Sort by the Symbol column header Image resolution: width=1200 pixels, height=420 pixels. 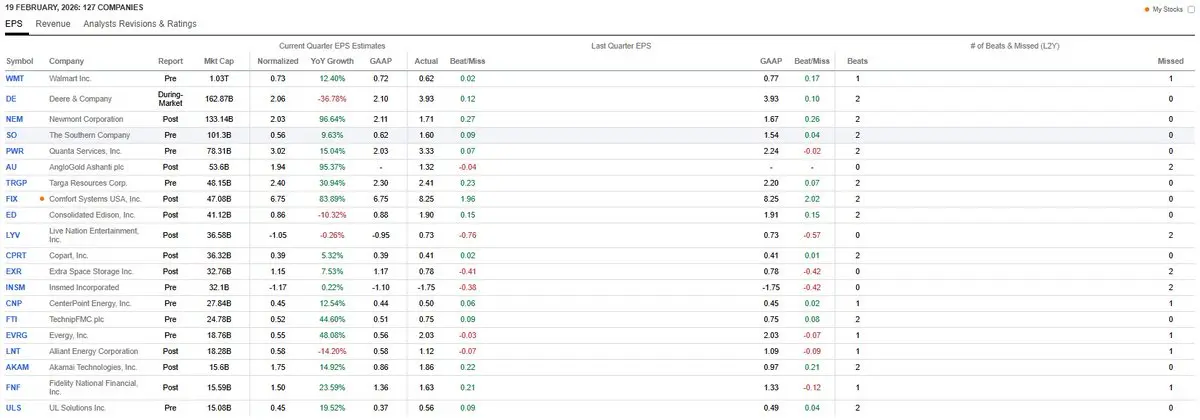click(x=19, y=61)
